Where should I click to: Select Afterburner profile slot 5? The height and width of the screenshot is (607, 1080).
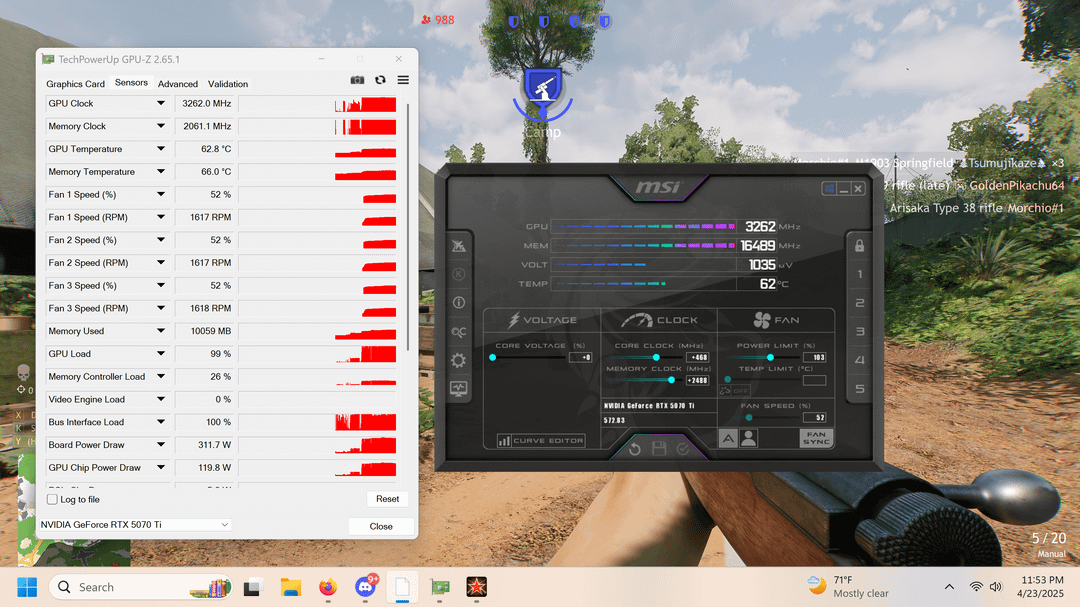860,389
